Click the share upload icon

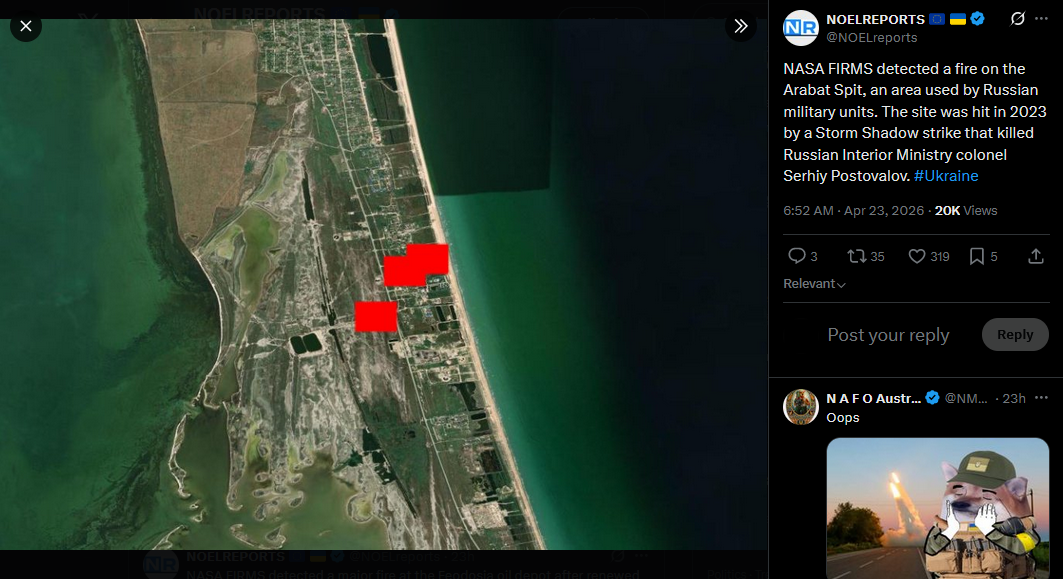coord(1035,256)
